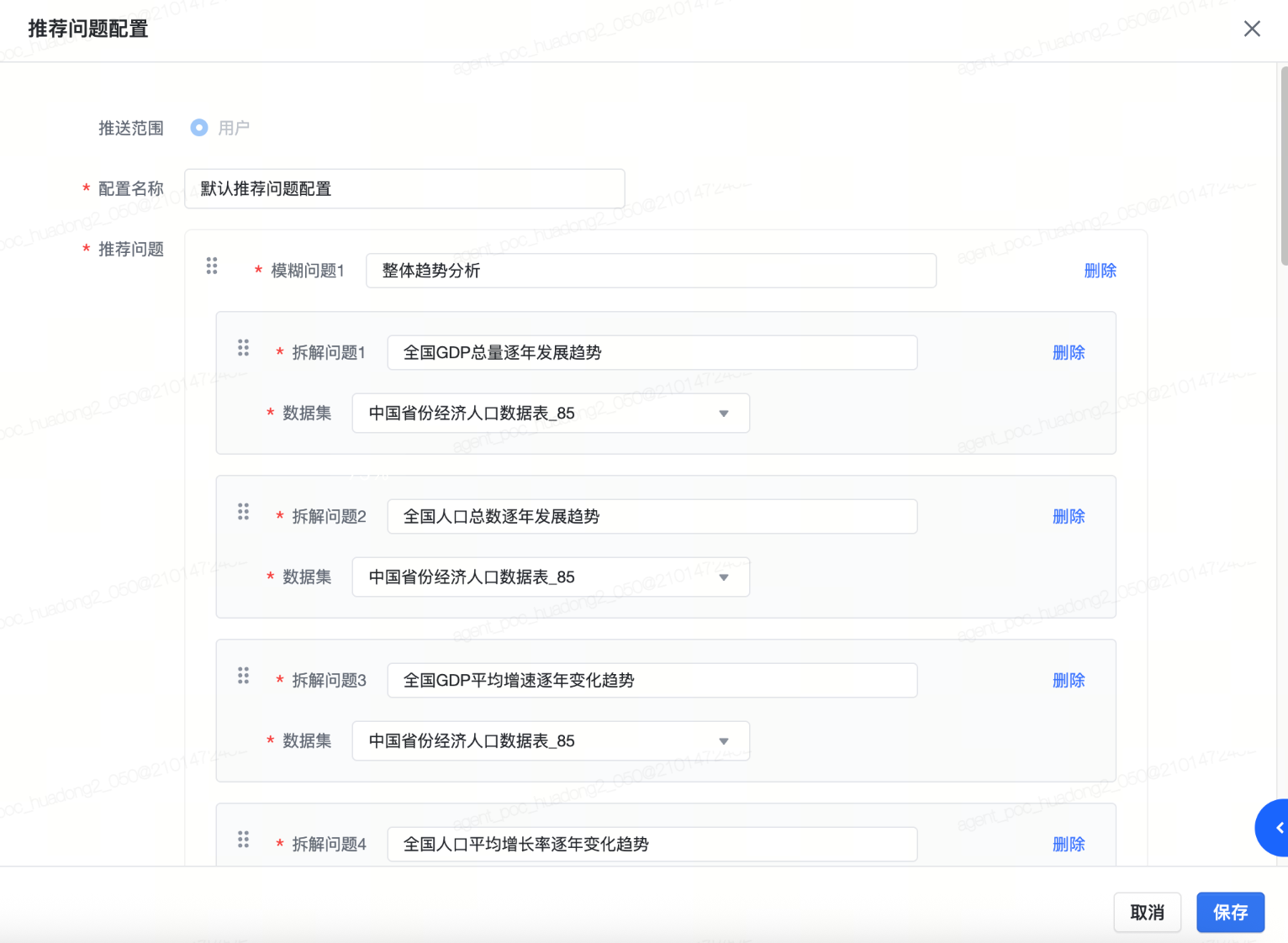Select the 用户 push scope radio

[x=199, y=128]
